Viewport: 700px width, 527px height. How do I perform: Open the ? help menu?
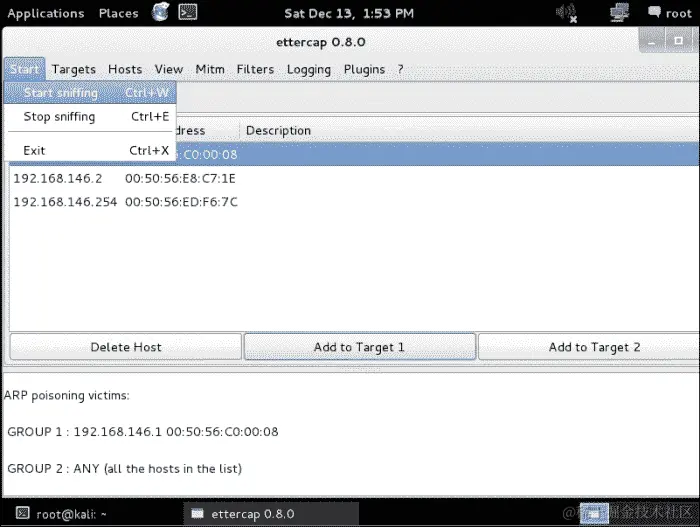[x=400, y=69]
